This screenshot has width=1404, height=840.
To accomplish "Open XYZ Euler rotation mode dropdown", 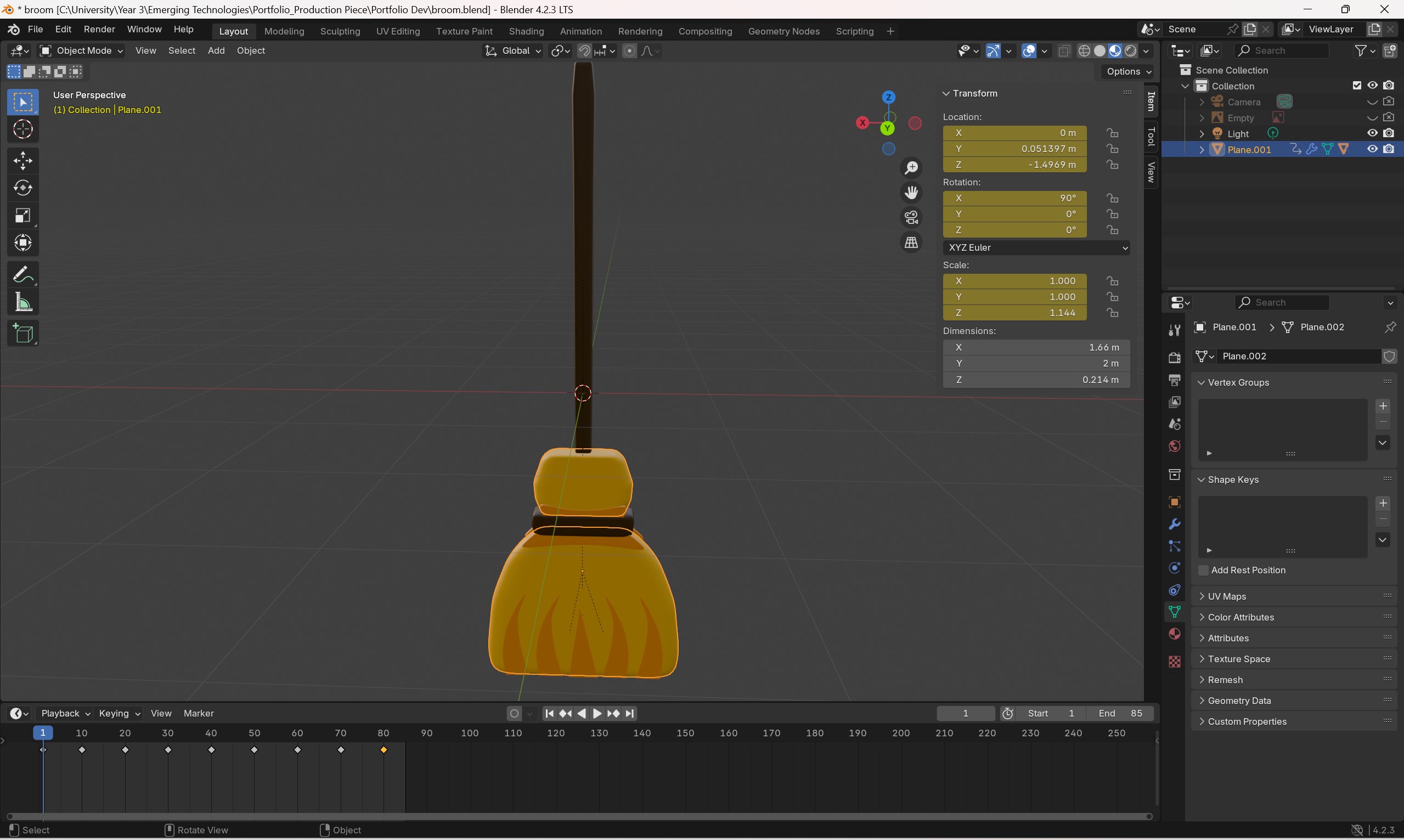I will [1036, 248].
